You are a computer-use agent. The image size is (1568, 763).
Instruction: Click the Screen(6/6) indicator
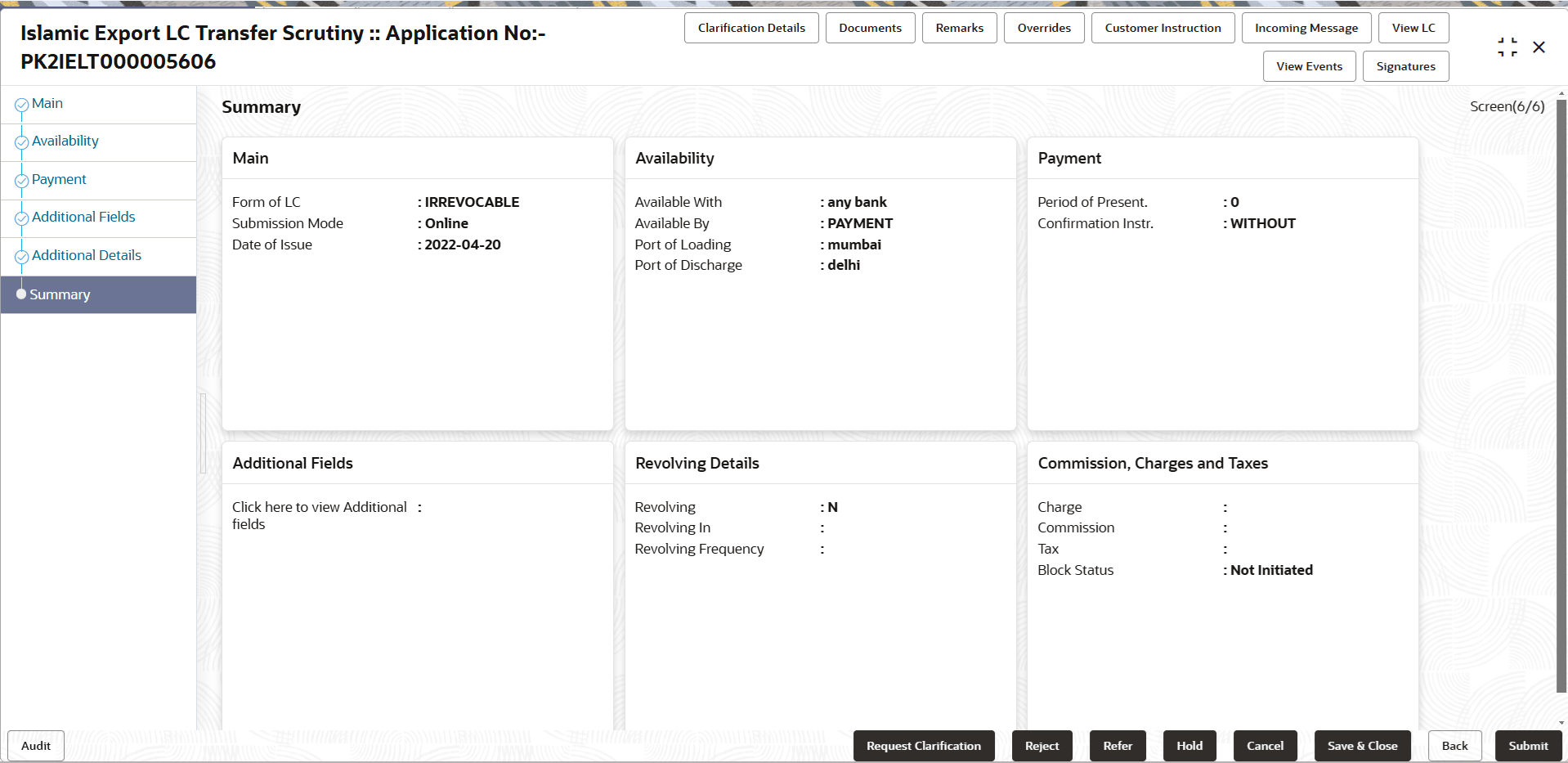[1507, 106]
